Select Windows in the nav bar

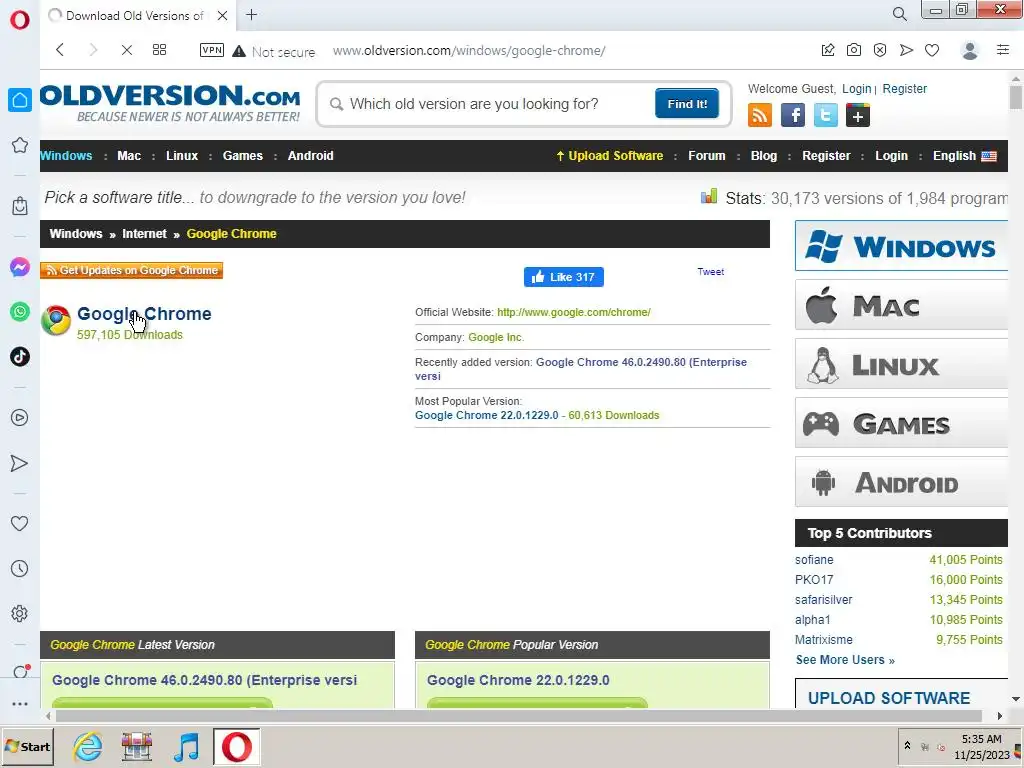point(66,155)
